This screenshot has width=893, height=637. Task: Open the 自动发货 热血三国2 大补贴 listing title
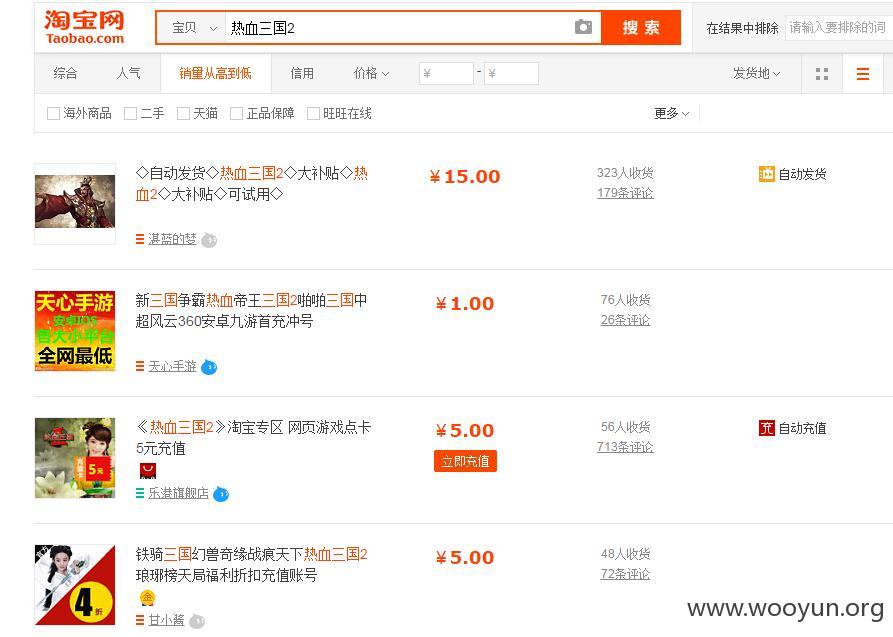252,183
